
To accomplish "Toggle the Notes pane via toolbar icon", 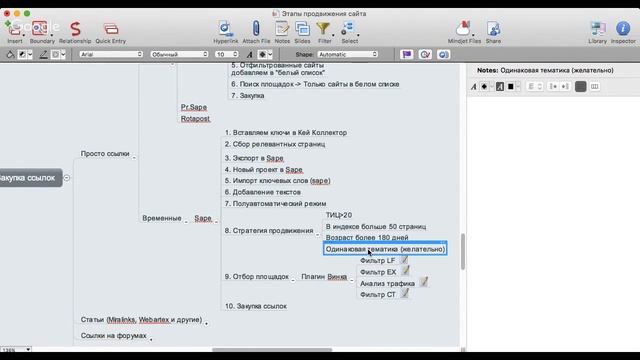I will tap(282, 29).
